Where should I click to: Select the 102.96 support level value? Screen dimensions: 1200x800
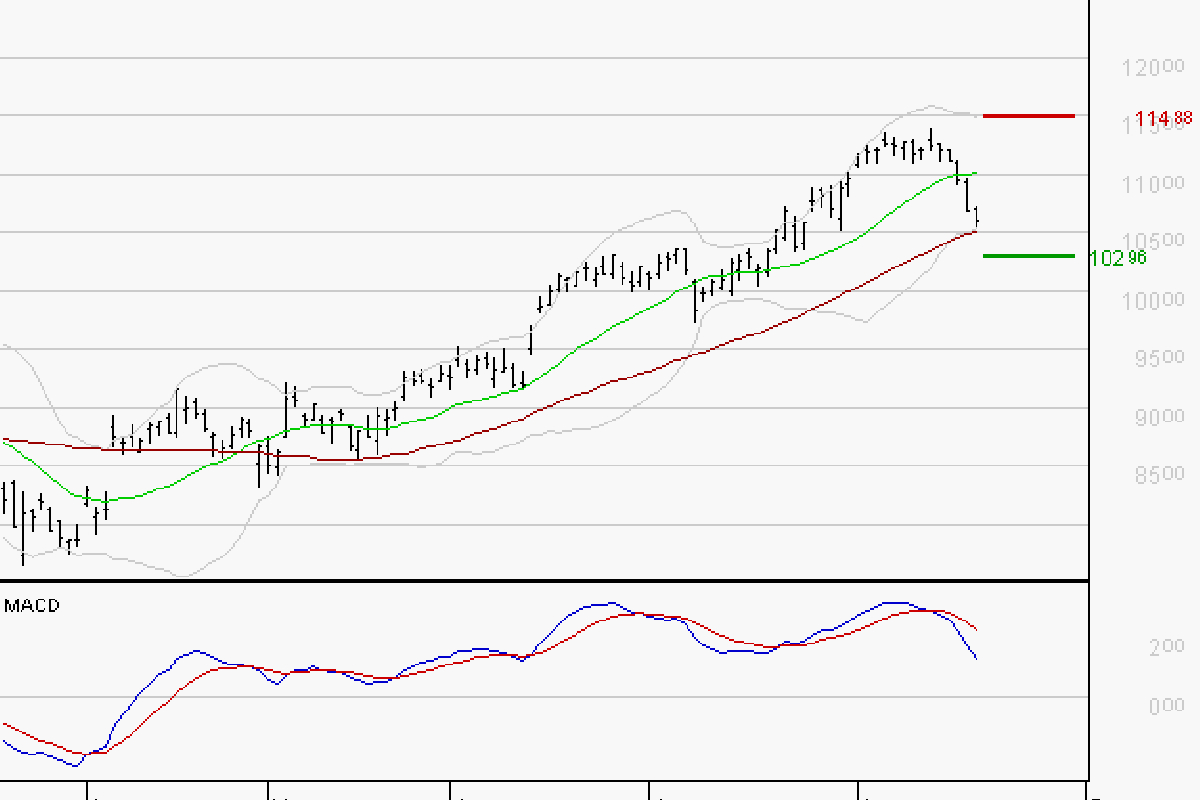pos(1117,258)
